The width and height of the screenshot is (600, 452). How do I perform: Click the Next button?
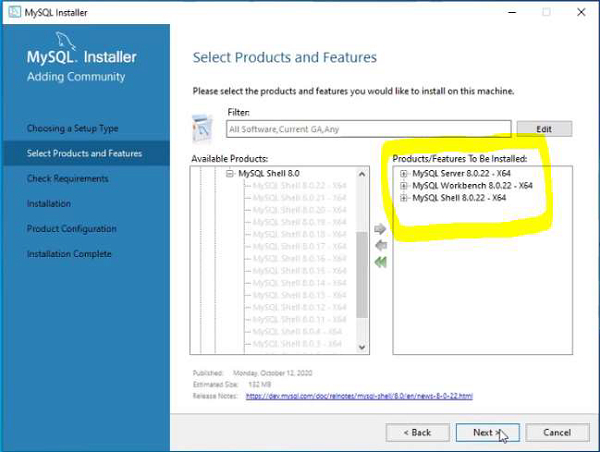point(488,432)
